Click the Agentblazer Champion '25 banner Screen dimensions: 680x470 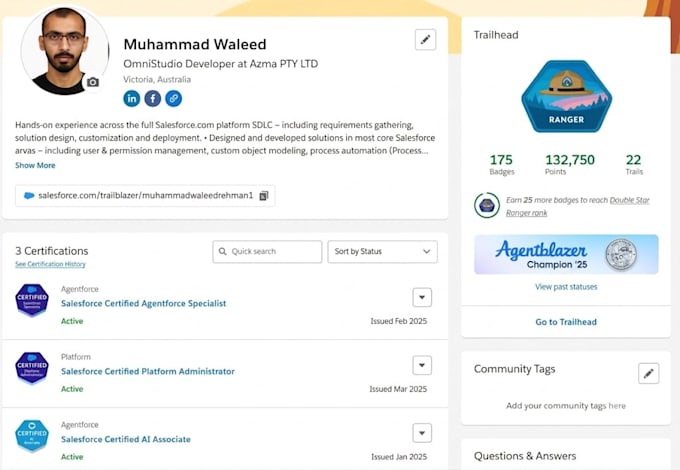coord(566,255)
